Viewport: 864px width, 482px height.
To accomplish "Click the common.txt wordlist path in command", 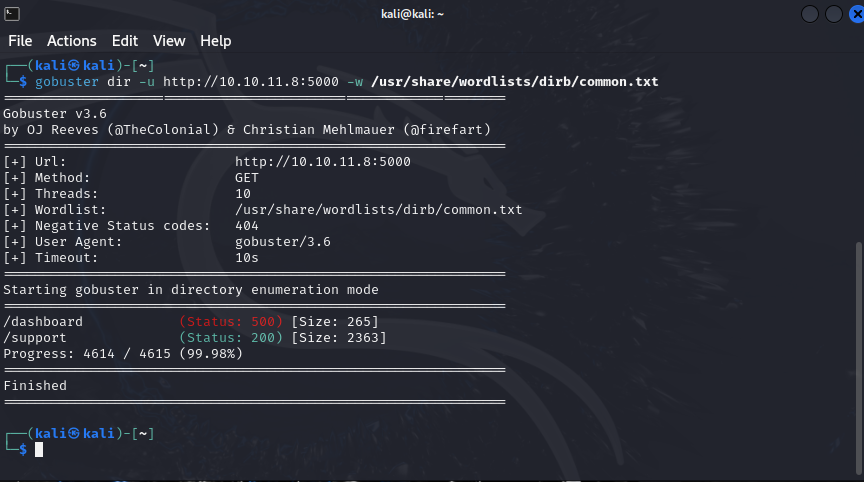I will pyautogui.click(x=515, y=82).
